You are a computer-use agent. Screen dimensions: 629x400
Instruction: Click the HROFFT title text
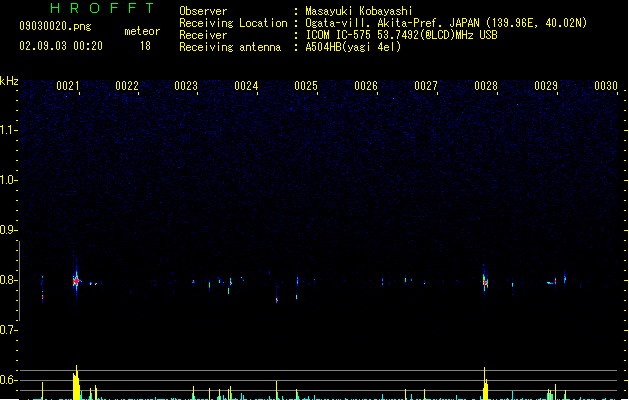point(102,8)
